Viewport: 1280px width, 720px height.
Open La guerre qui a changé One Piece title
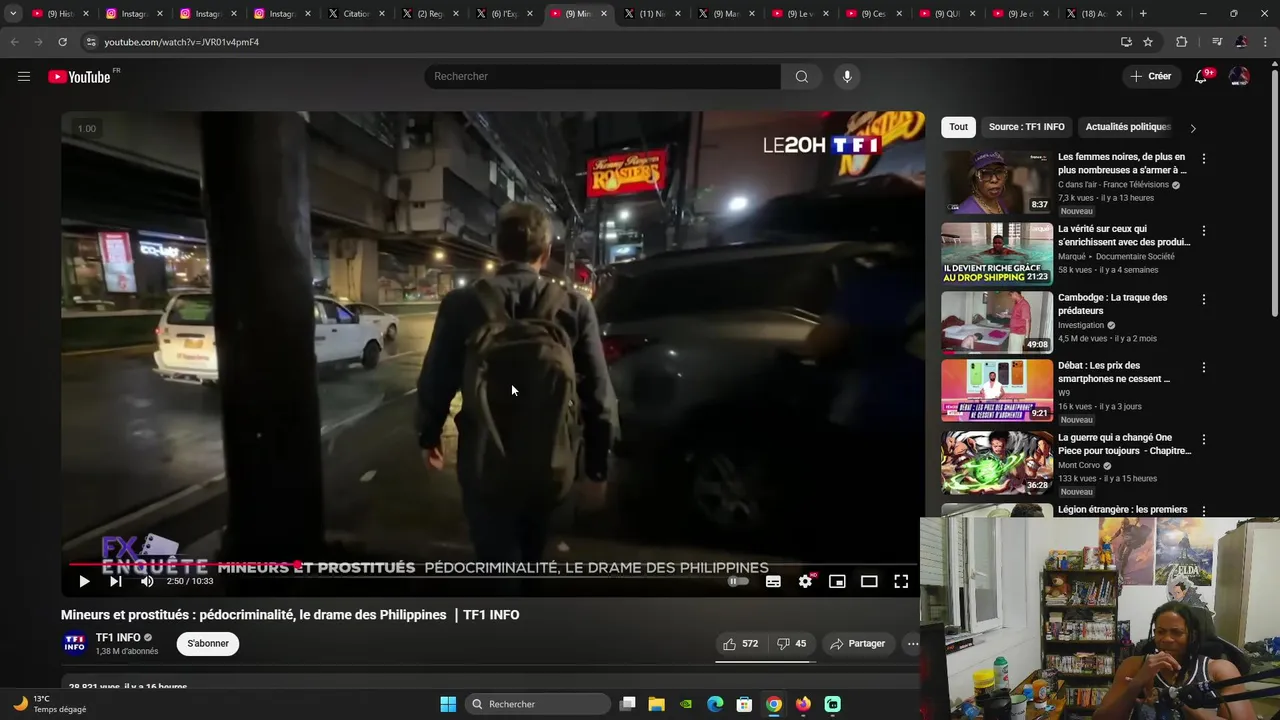point(1124,444)
